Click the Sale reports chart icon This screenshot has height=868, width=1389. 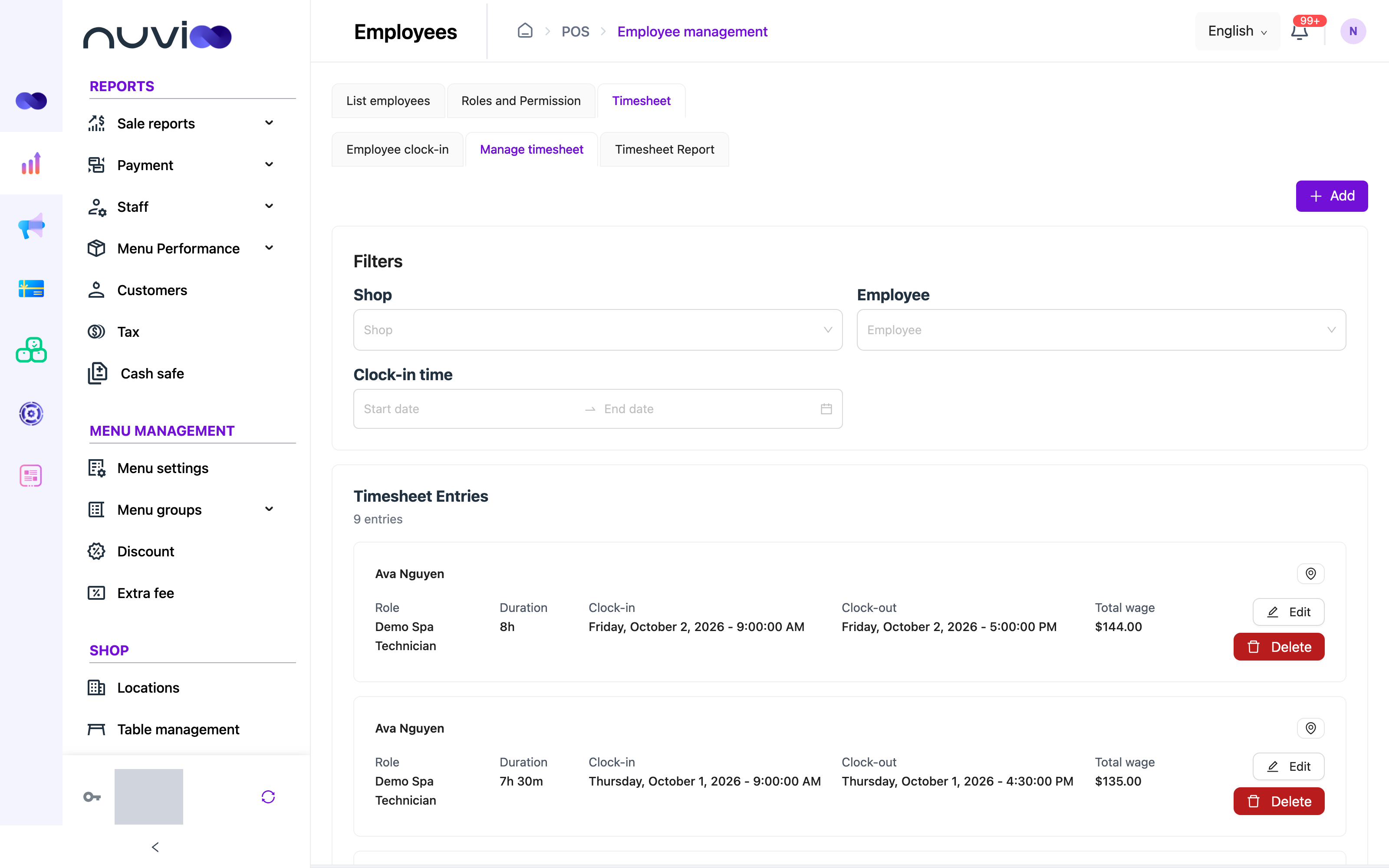coord(96,123)
